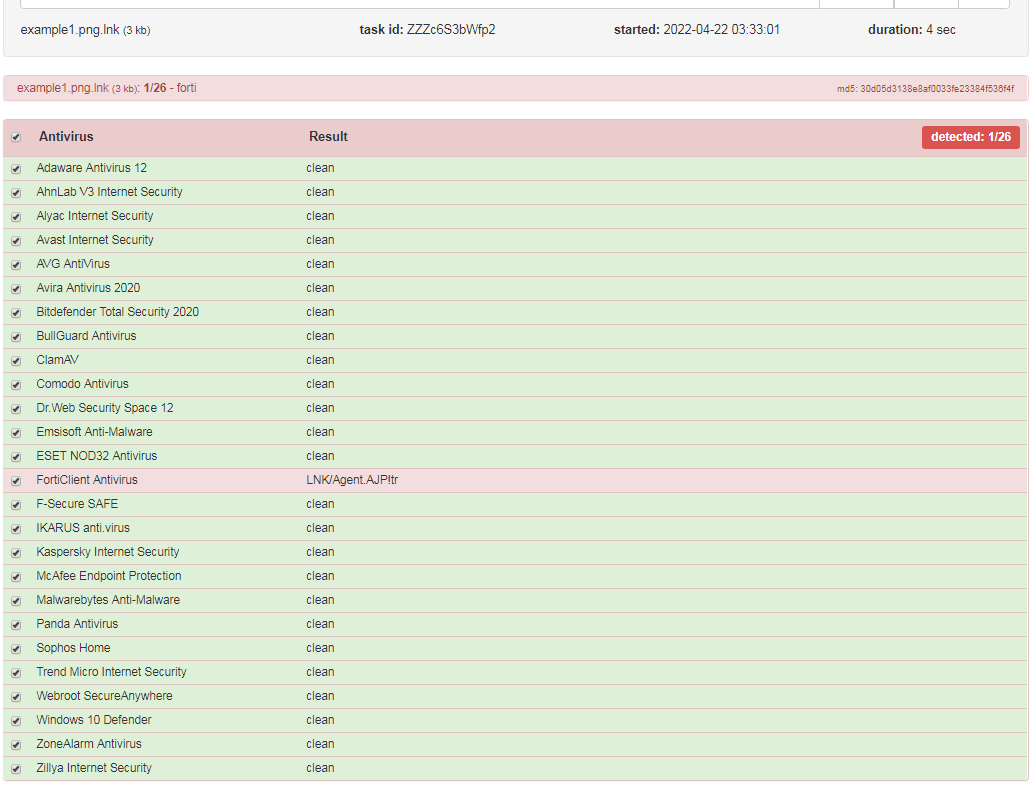Click clean result for Zillya Internet Security
This screenshot has width=1032, height=811.
pyautogui.click(x=320, y=768)
